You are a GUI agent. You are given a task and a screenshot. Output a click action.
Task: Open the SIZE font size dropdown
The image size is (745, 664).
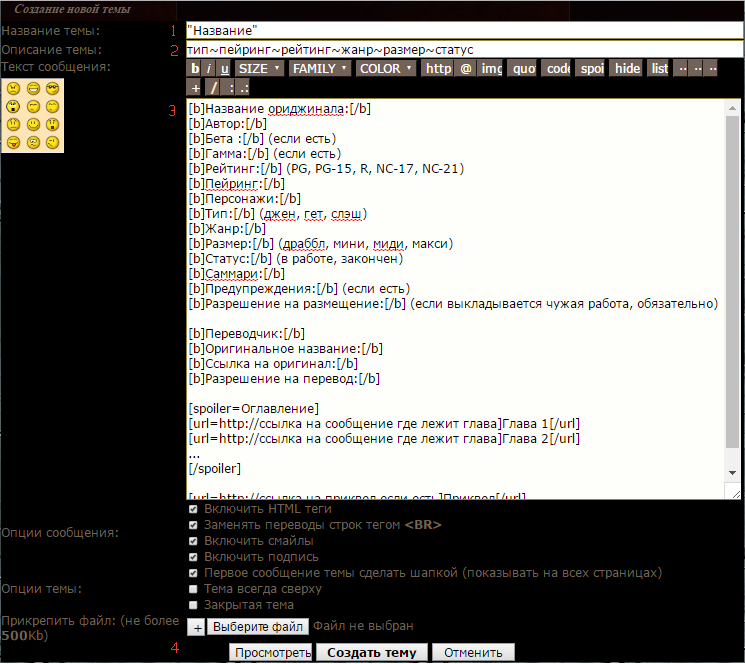click(x=259, y=69)
